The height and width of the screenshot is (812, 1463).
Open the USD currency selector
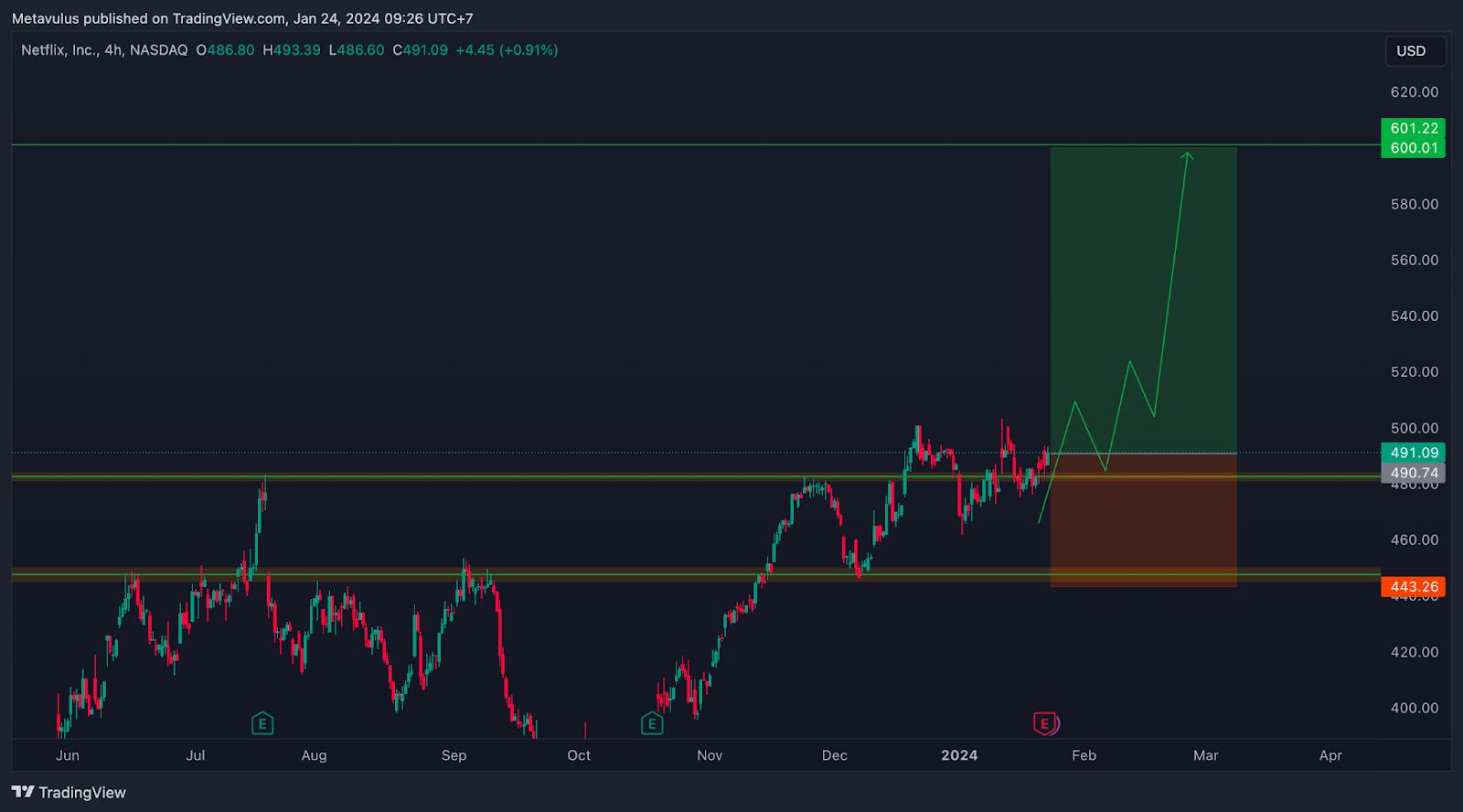click(1415, 51)
